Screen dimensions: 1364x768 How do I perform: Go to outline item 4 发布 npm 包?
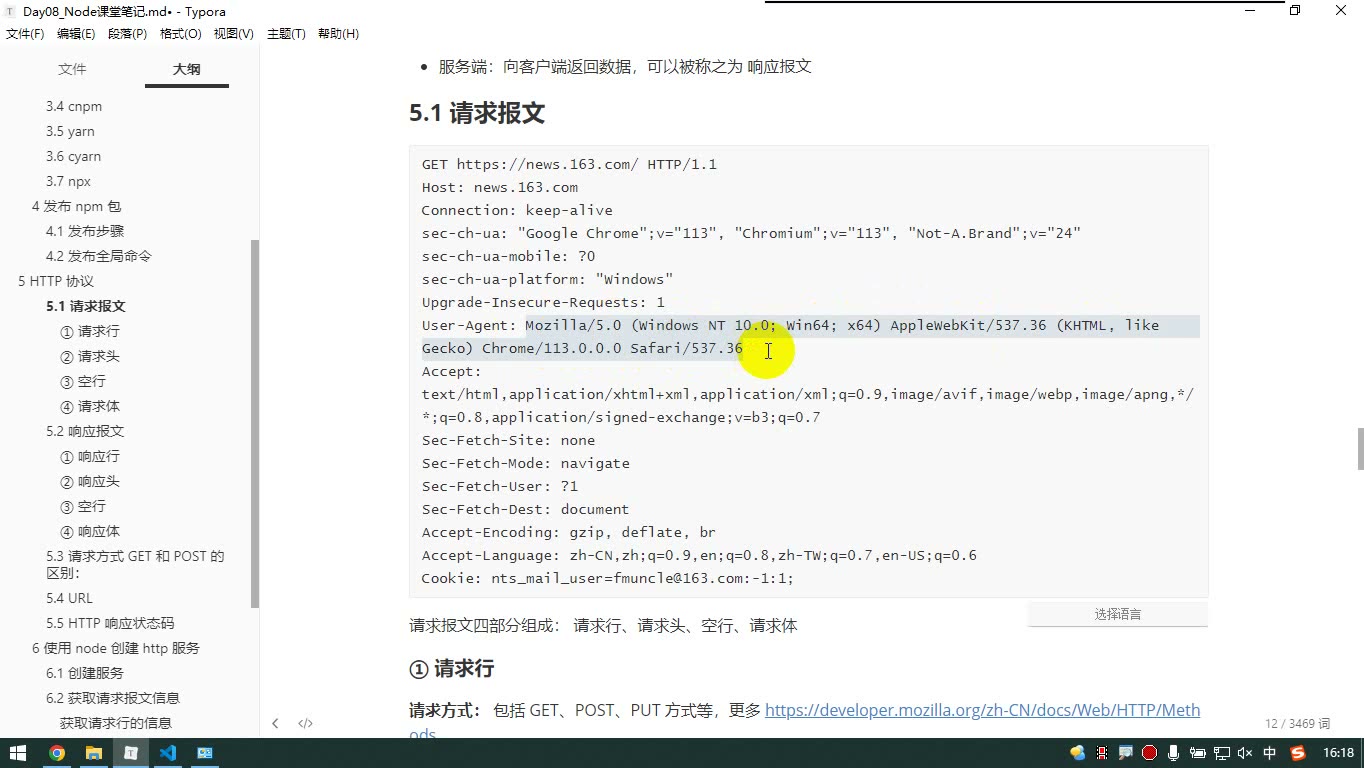pyautogui.click(x=76, y=206)
